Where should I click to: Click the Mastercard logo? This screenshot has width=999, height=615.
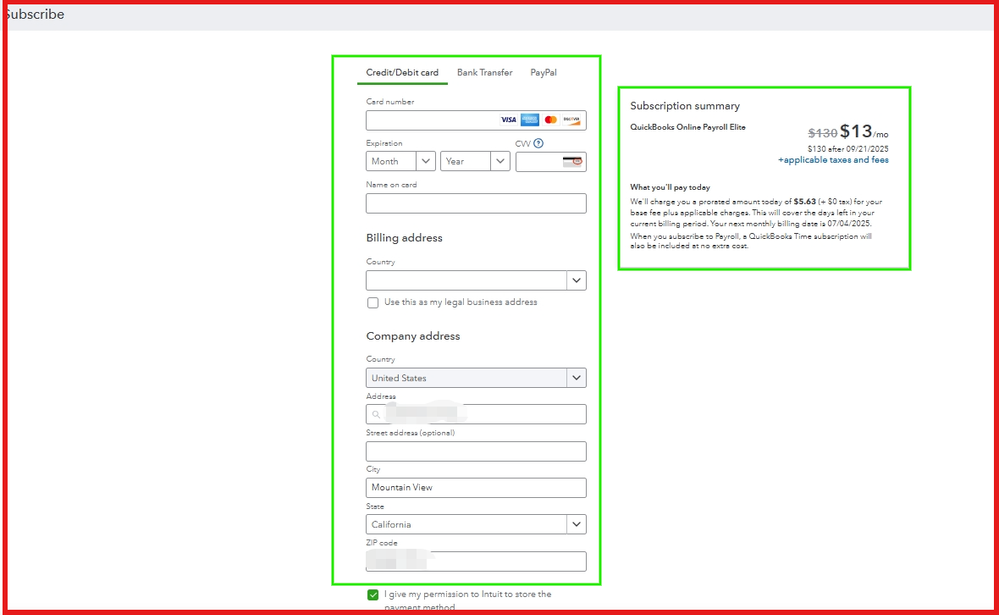551,120
